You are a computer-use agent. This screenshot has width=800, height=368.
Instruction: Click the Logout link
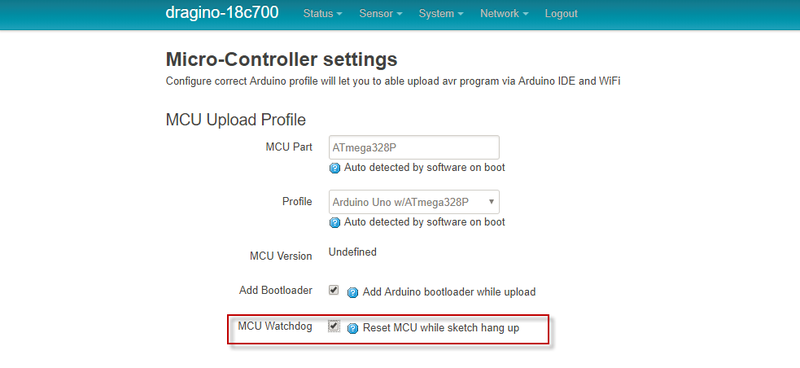tap(561, 14)
